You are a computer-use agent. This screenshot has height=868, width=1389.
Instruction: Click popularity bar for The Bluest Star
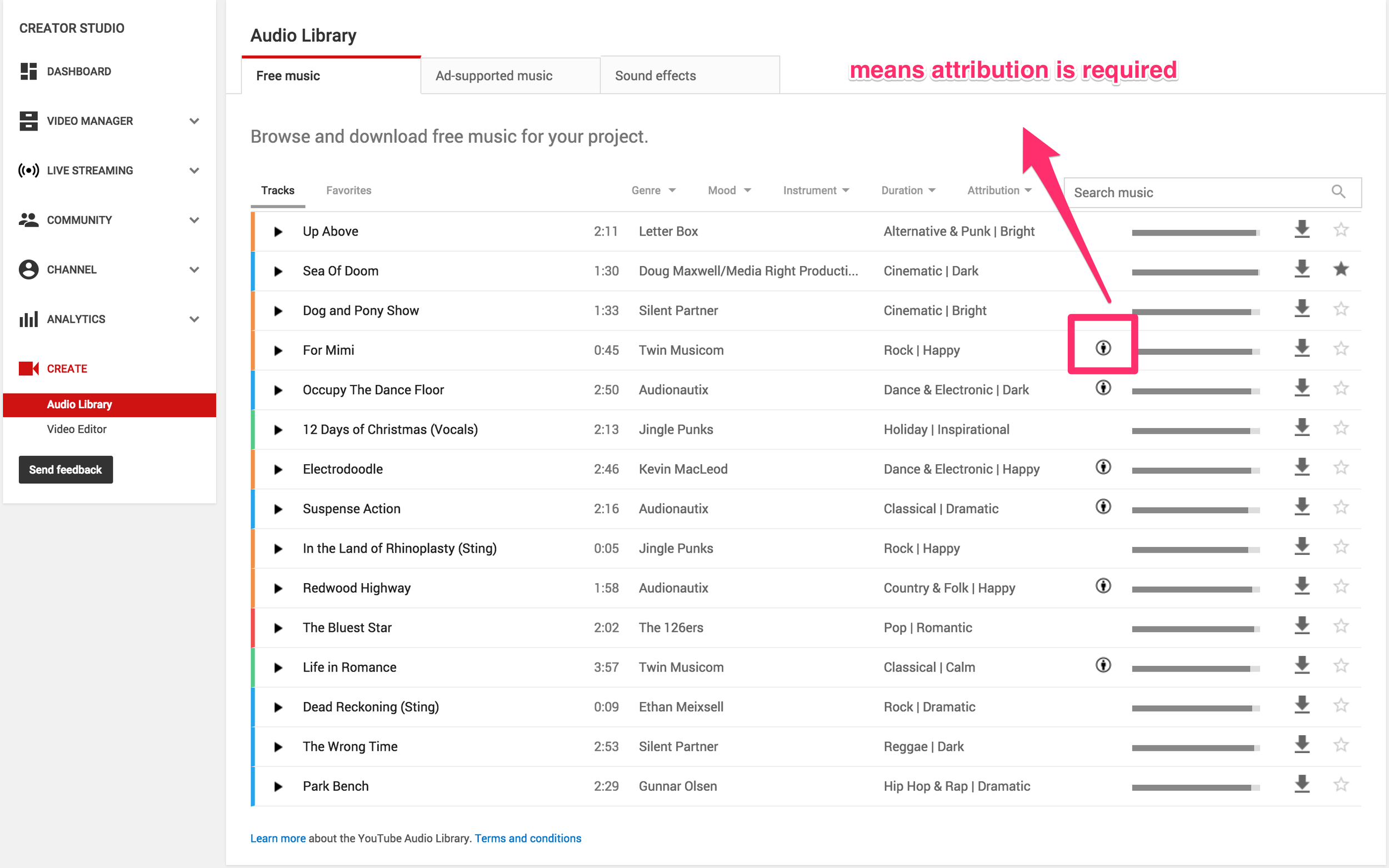point(1196,629)
